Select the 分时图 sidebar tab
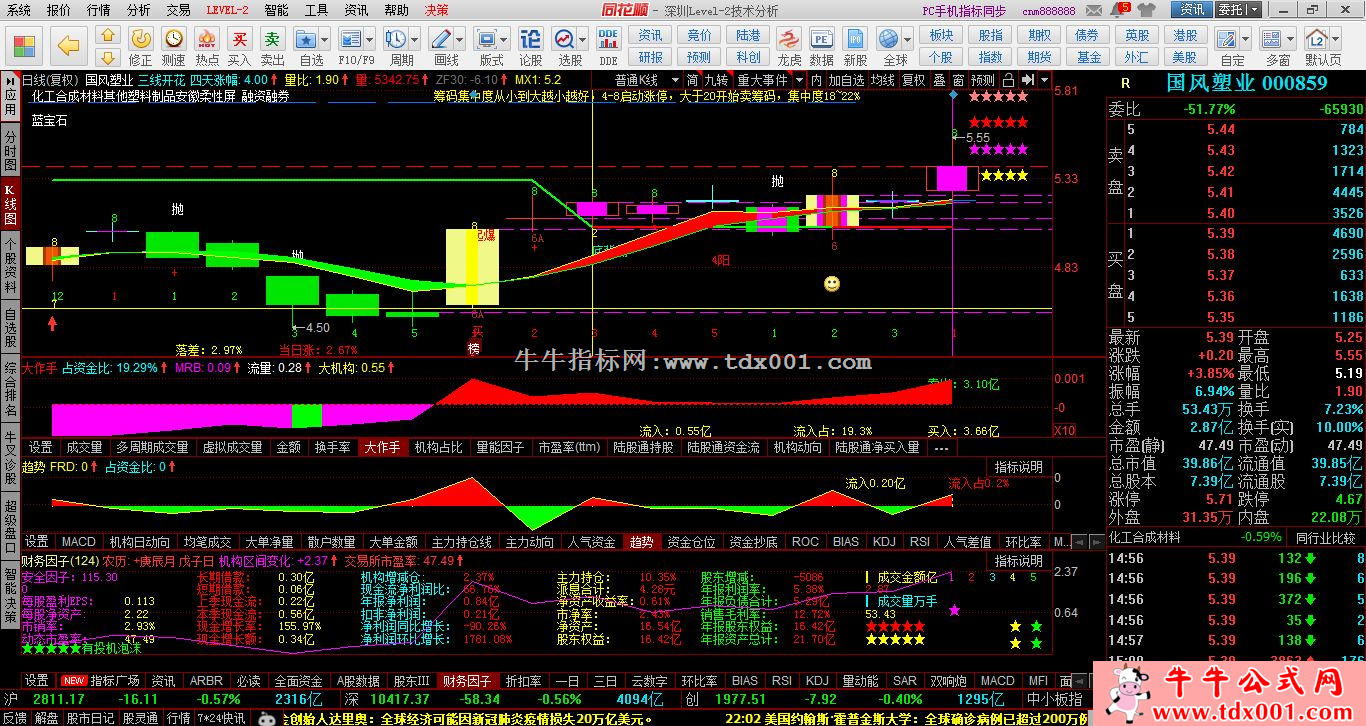 pyautogui.click(x=10, y=151)
